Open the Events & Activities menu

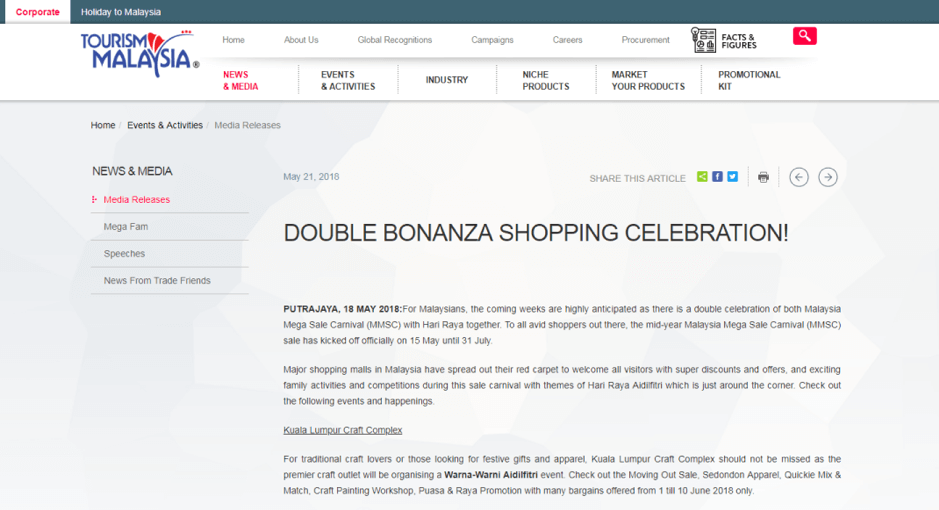[347, 80]
